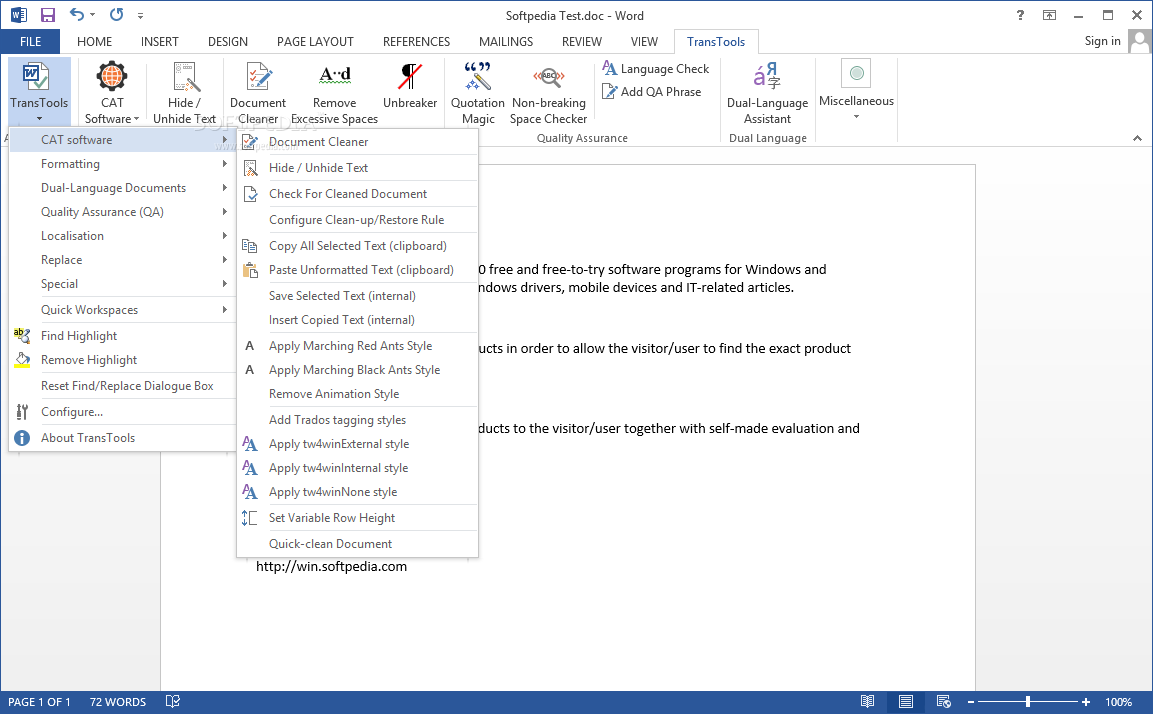Redo using the repeat icon

tap(116, 14)
